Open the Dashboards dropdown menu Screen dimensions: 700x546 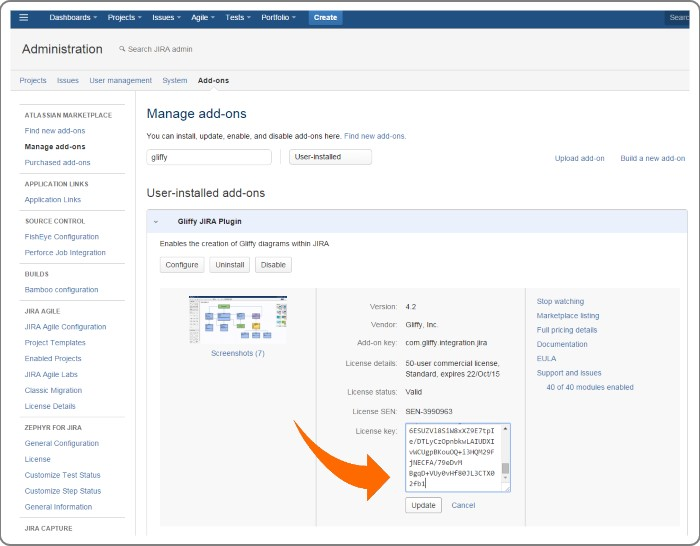(x=73, y=17)
